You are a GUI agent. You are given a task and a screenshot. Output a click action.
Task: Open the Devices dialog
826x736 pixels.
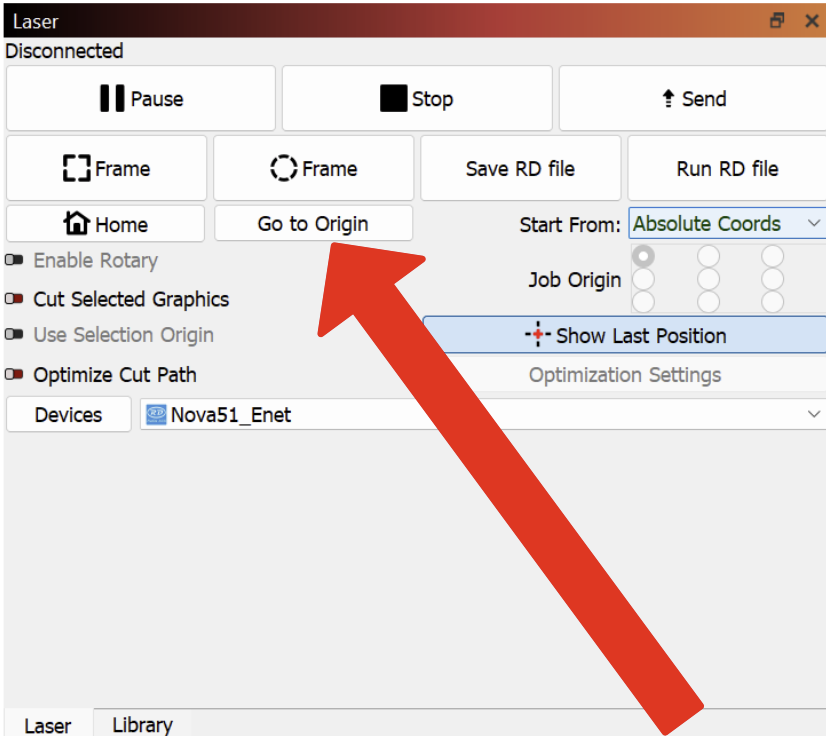tap(68, 415)
